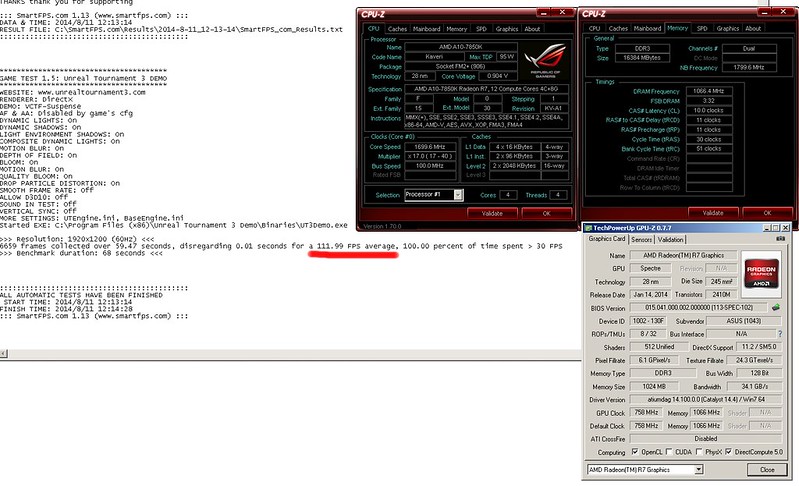Click the CPU Name field AMD A10-7850K
The width and height of the screenshot is (799, 486).
coord(461,47)
